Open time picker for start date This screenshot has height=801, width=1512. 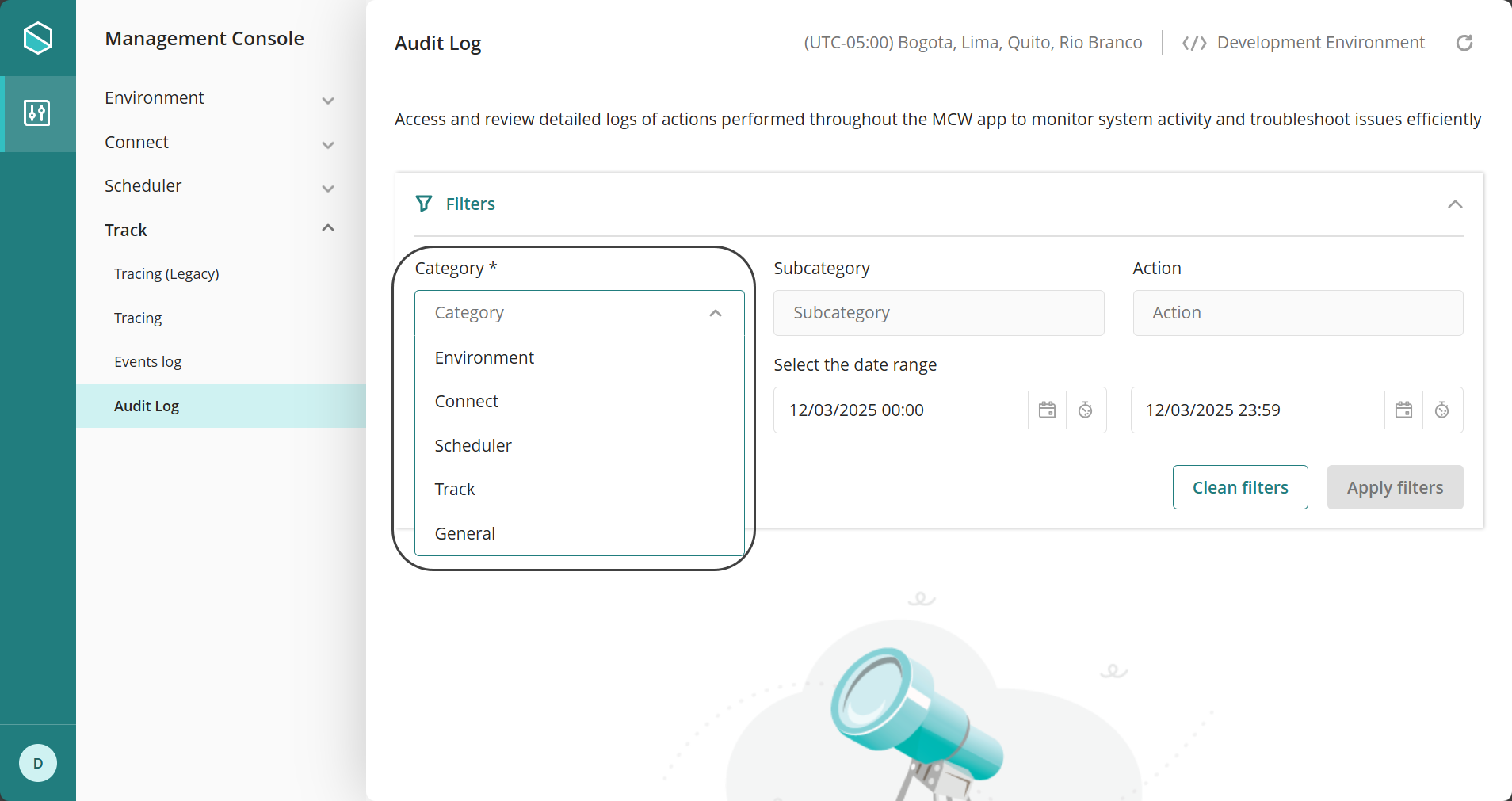coord(1086,410)
